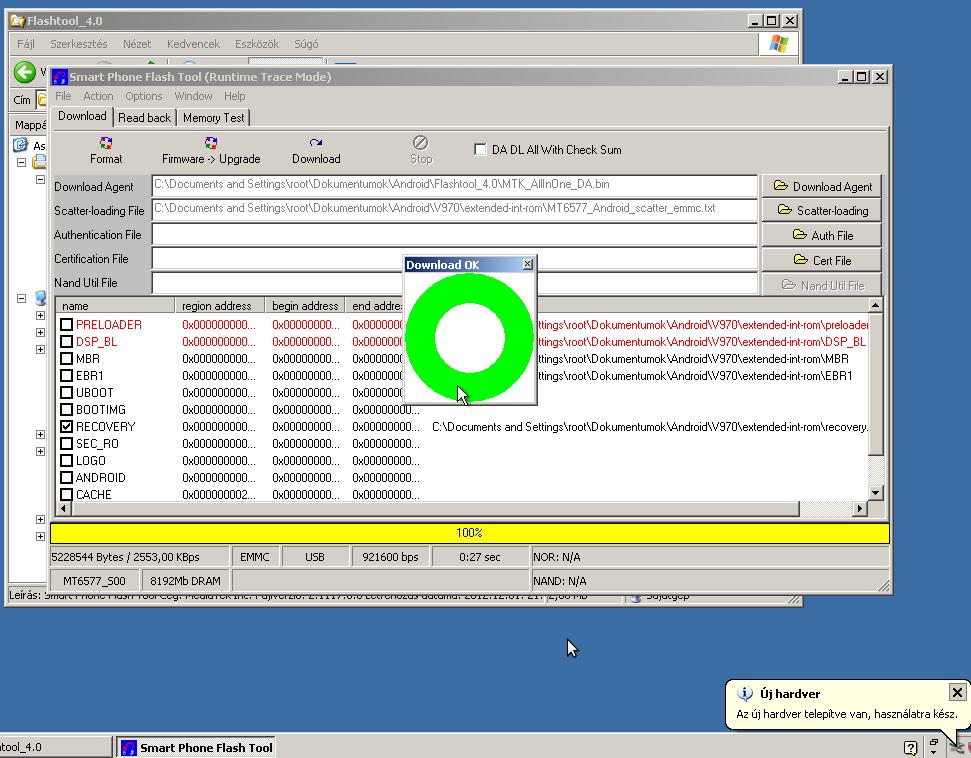Select the Download tab
Viewport: 971px width, 758px height.
(x=82, y=116)
